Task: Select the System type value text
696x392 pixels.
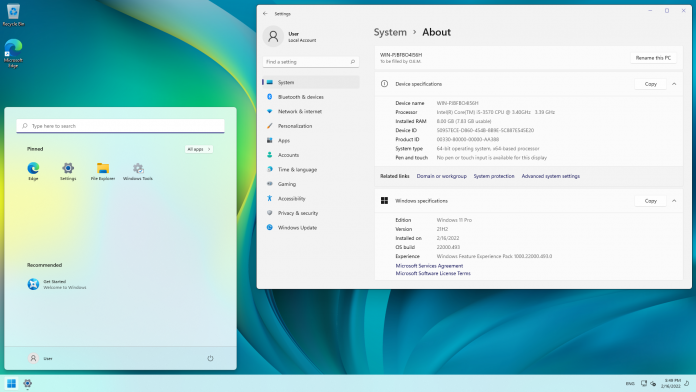Action: tap(488, 149)
